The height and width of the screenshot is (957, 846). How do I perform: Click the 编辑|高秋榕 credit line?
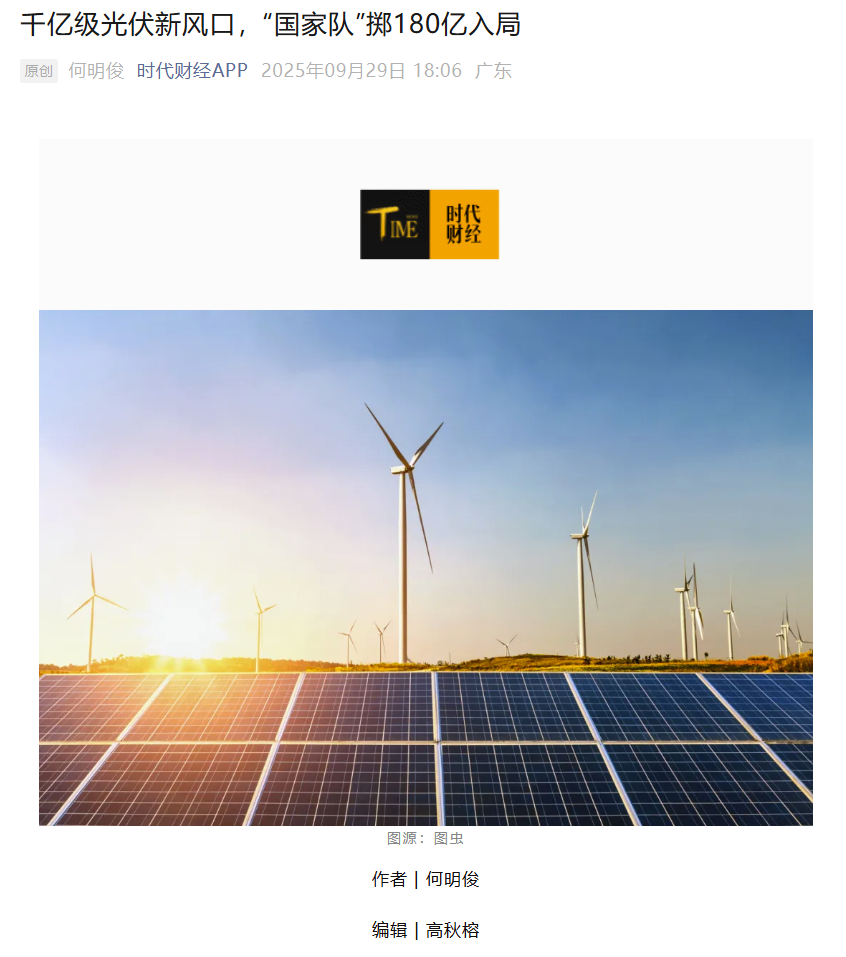pyautogui.click(x=425, y=931)
